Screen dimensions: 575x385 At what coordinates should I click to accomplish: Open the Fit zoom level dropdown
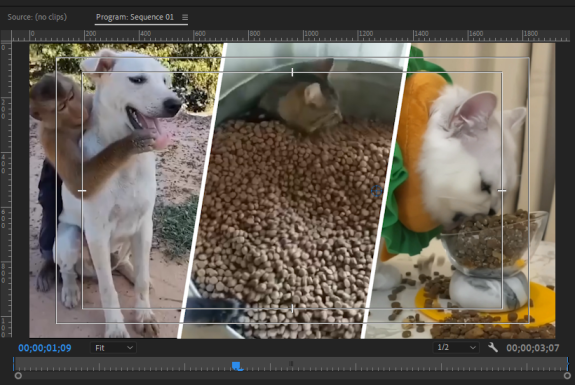(x=113, y=348)
